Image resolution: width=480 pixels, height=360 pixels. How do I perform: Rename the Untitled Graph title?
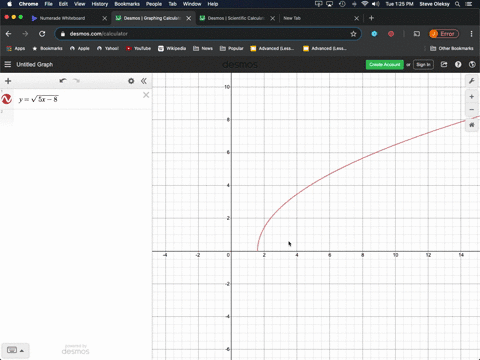point(35,64)
